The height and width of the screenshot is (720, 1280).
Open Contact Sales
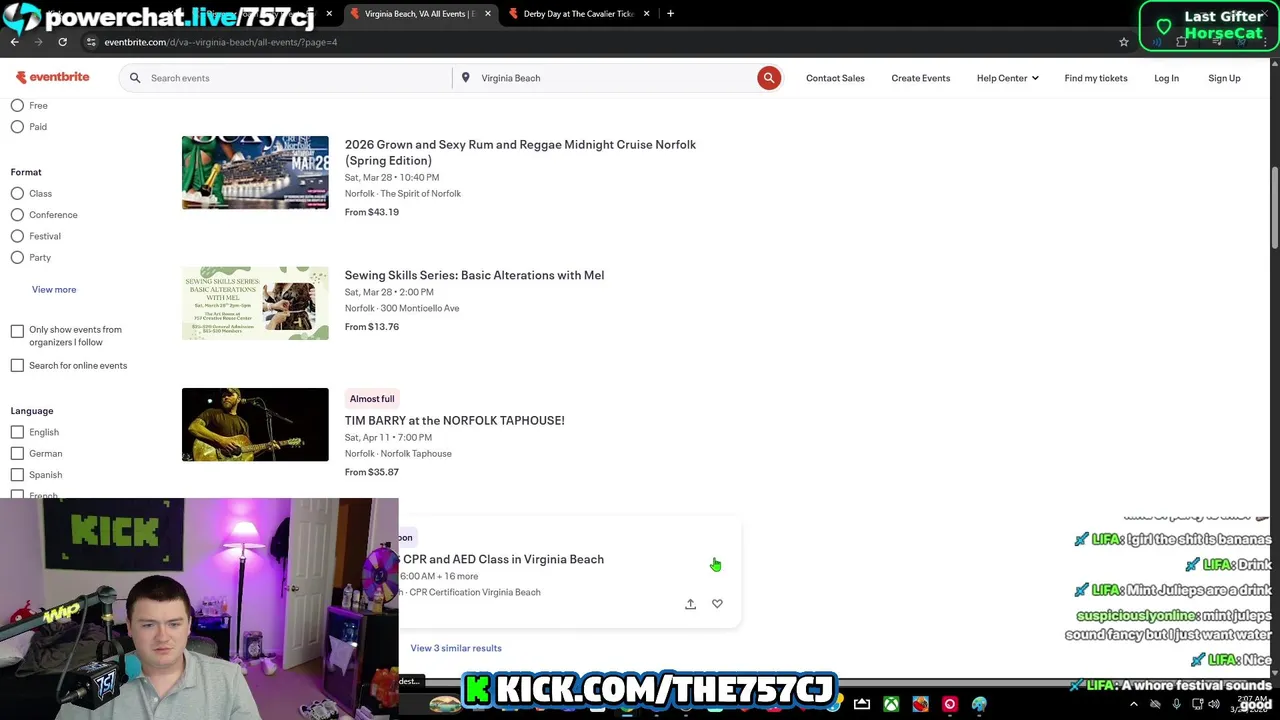coord(835,78)
